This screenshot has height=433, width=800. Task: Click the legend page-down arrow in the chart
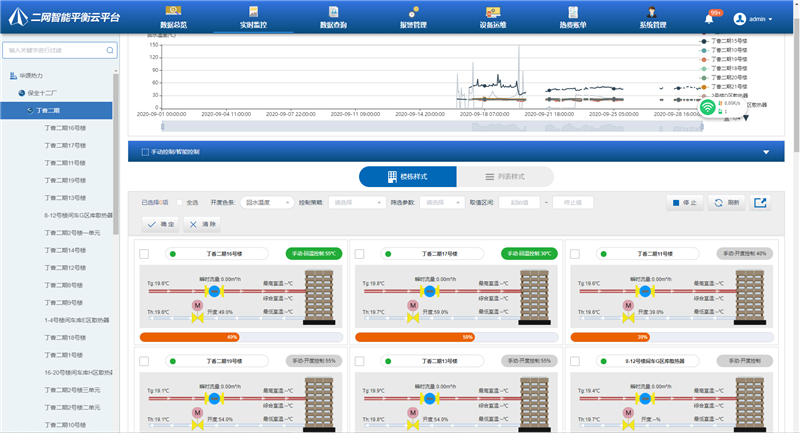tap(746, 118)
